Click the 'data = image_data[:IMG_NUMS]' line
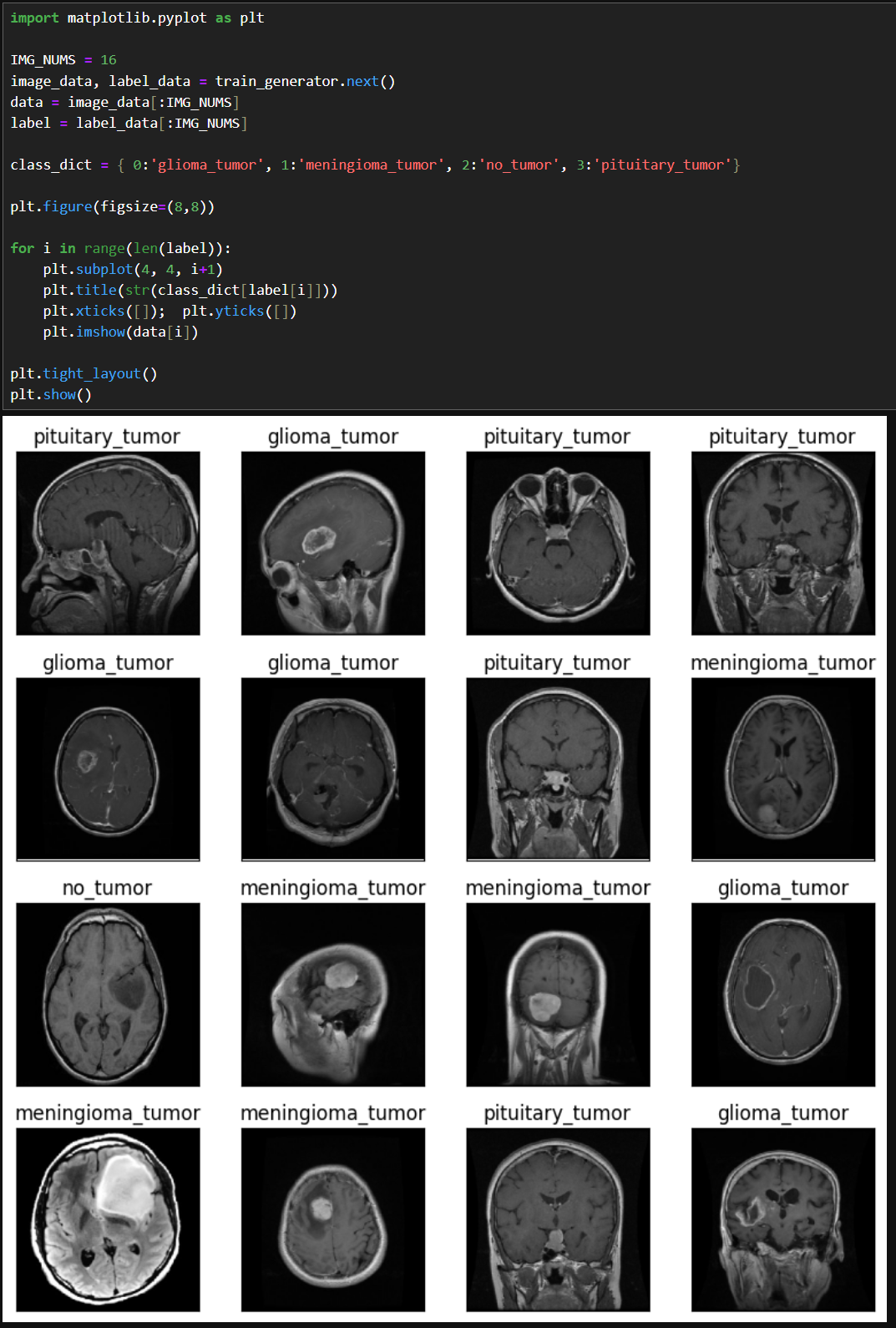The height and width of the screenshot is (1328, 896). pos(124,102)
